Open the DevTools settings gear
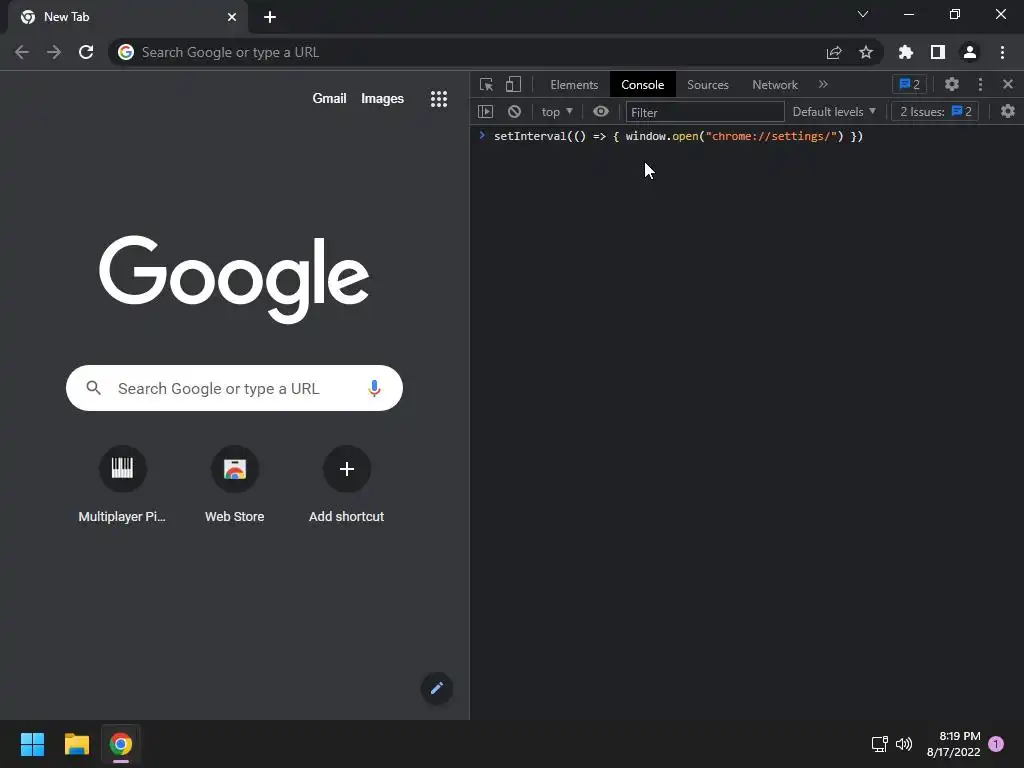 [x=952, y=84]
